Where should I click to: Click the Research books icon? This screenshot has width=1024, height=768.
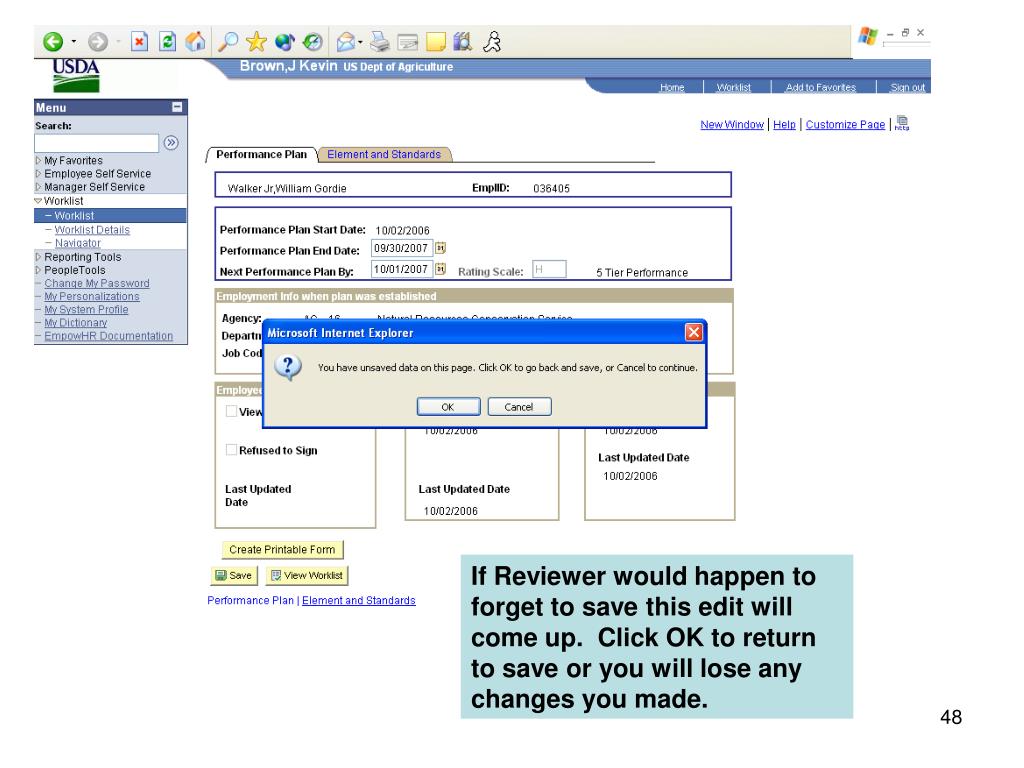click(463, 42)
